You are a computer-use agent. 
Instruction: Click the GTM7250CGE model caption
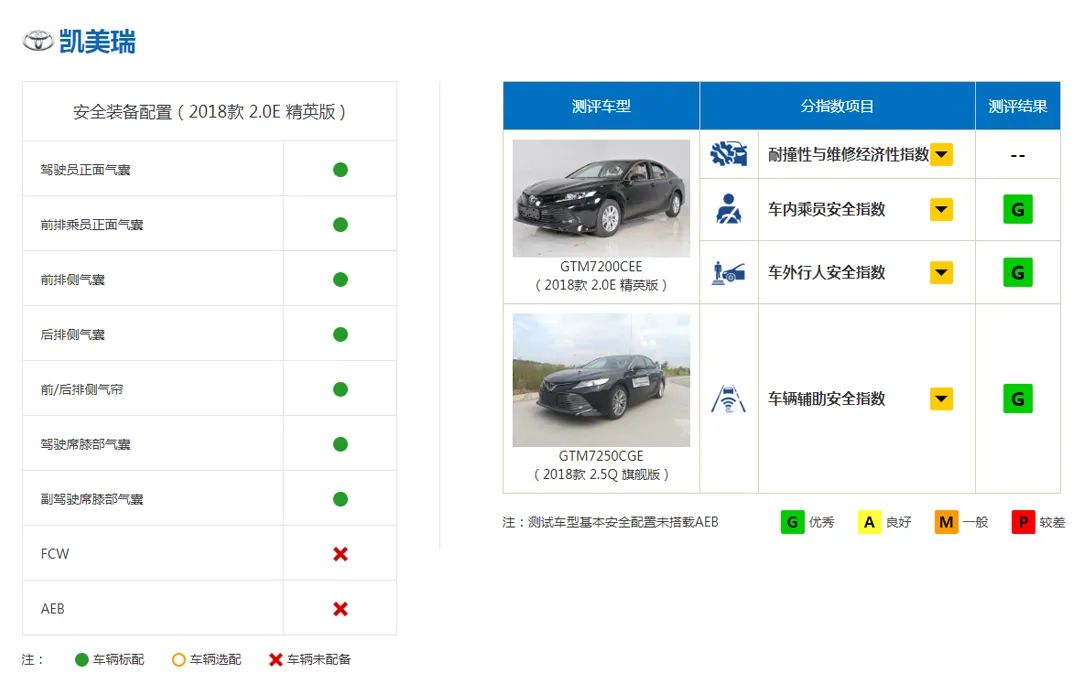point(601,465)
